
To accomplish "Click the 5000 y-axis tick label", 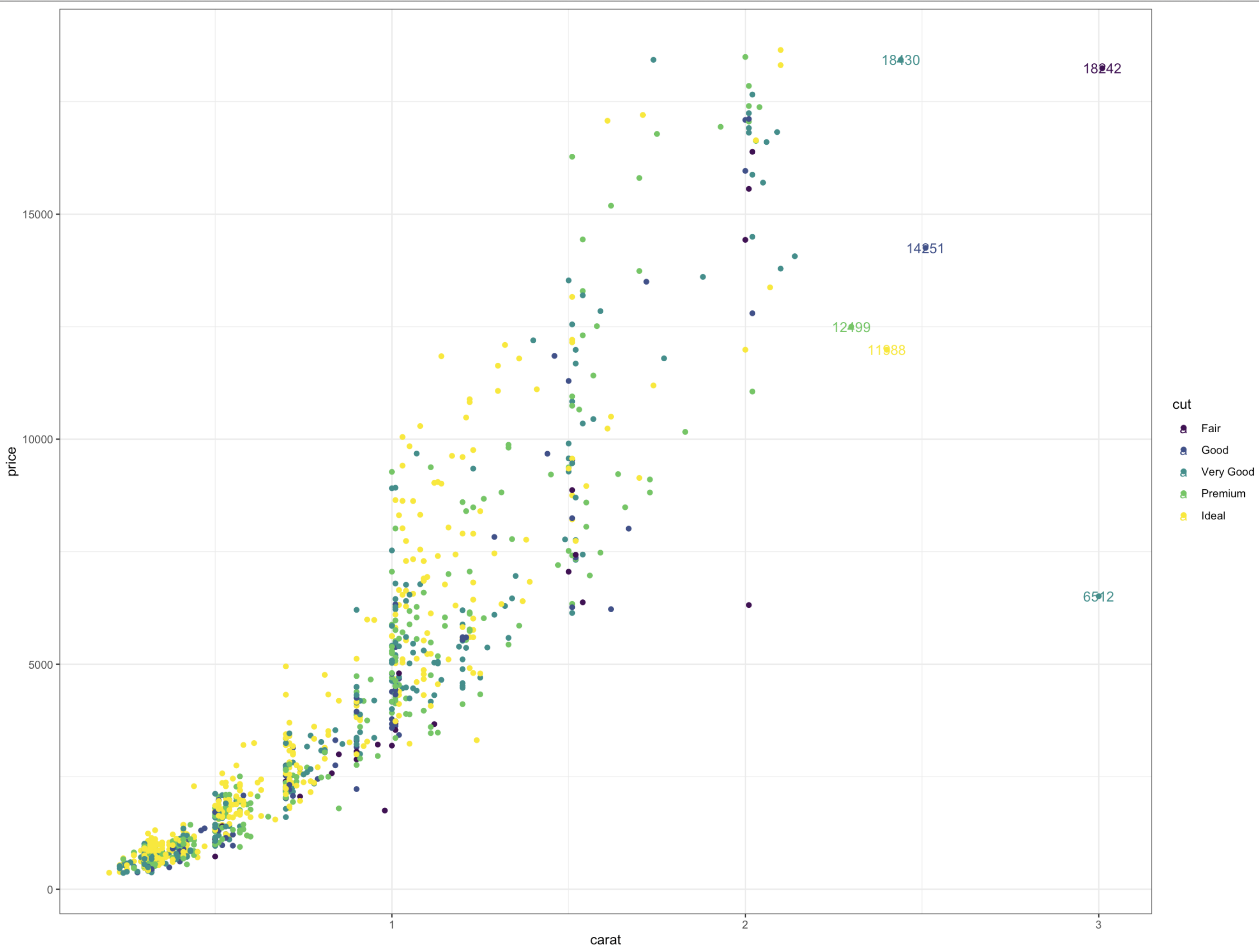I will [40, 664].
